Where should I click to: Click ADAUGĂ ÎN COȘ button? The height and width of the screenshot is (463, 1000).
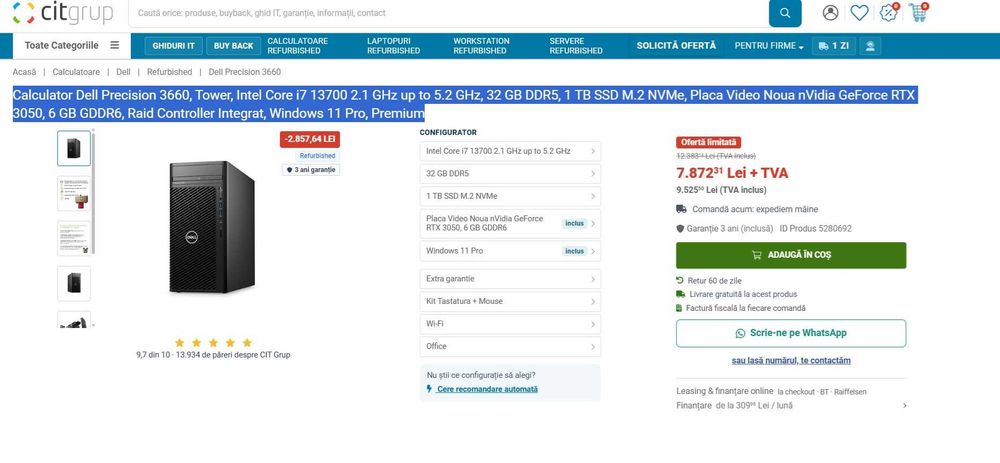click(x=791, y=255)
